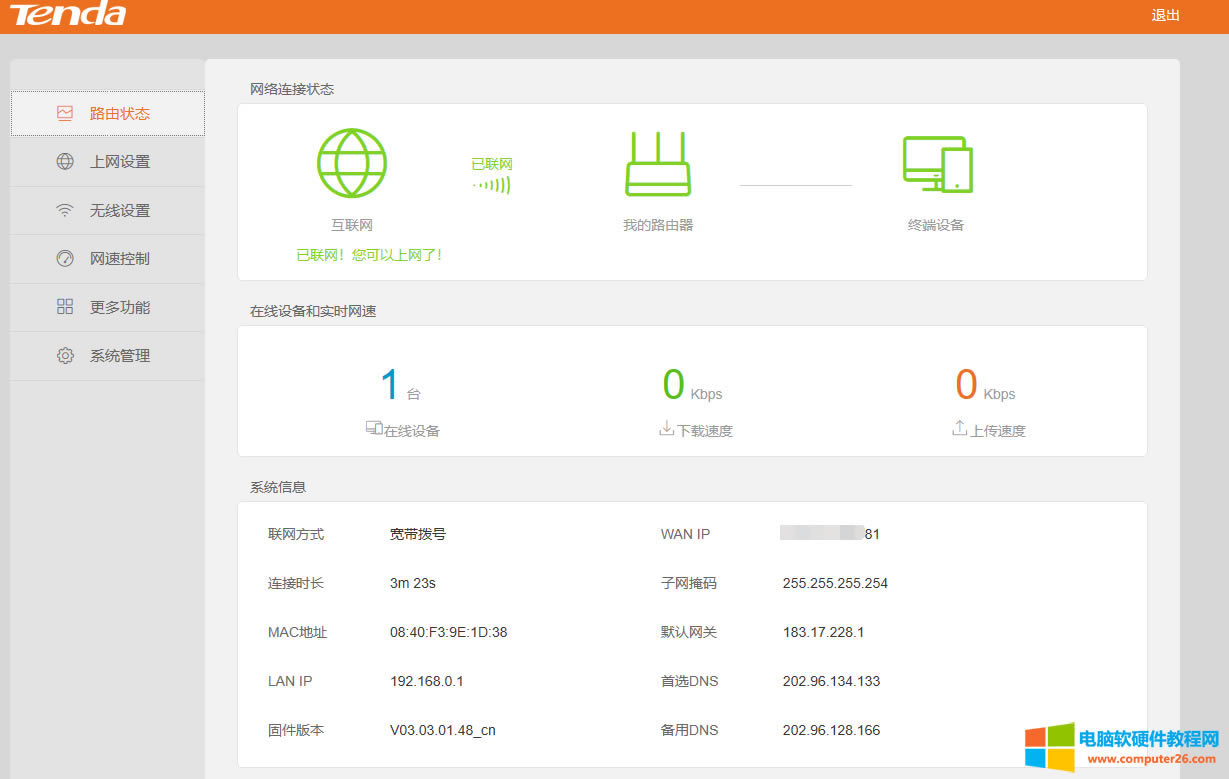Click the speedometer icon for 网速控制
1229x779 pixels.
point(63,258)
